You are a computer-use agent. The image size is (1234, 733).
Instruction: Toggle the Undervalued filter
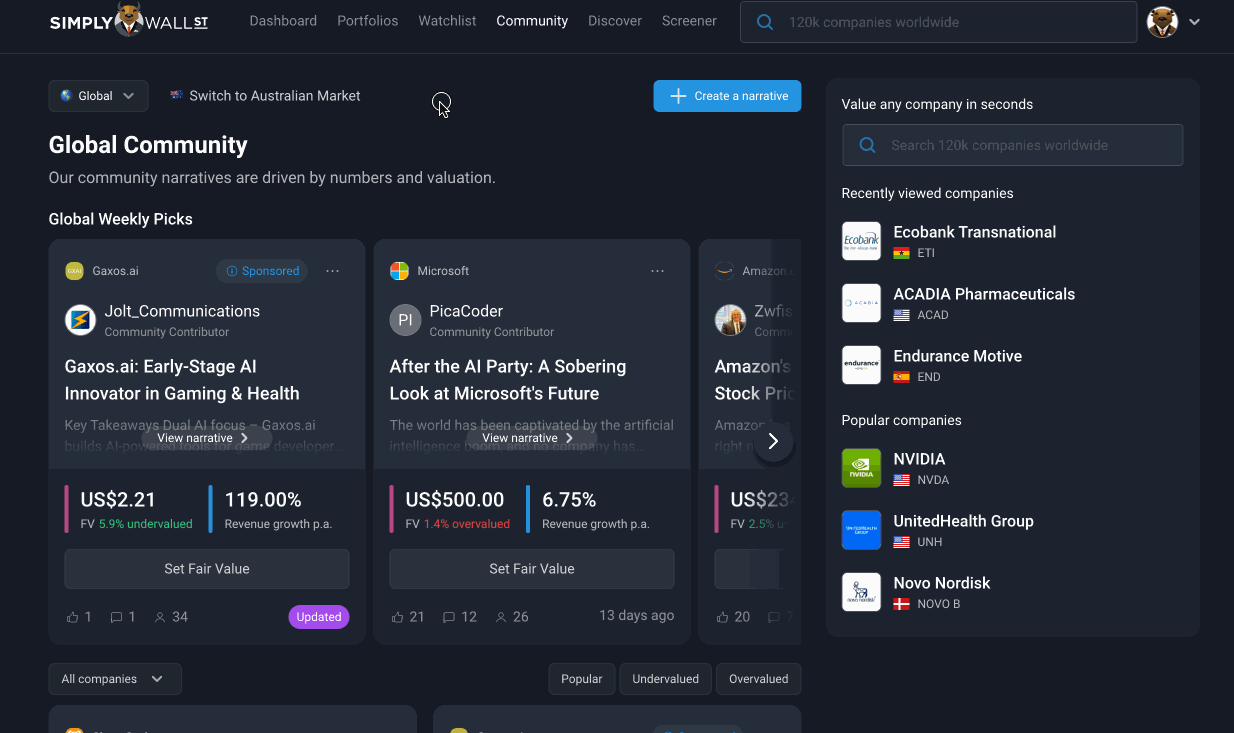coord(666,679)
